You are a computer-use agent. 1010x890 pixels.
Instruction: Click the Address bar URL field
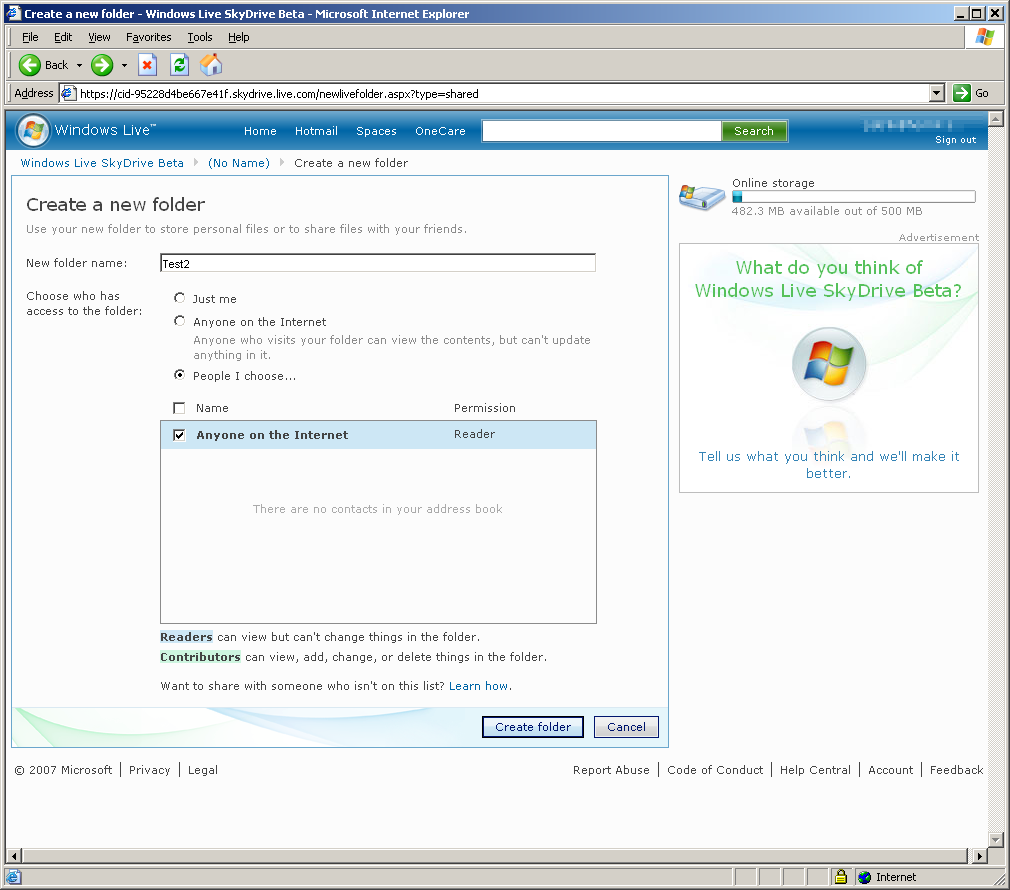click(504, 93)
